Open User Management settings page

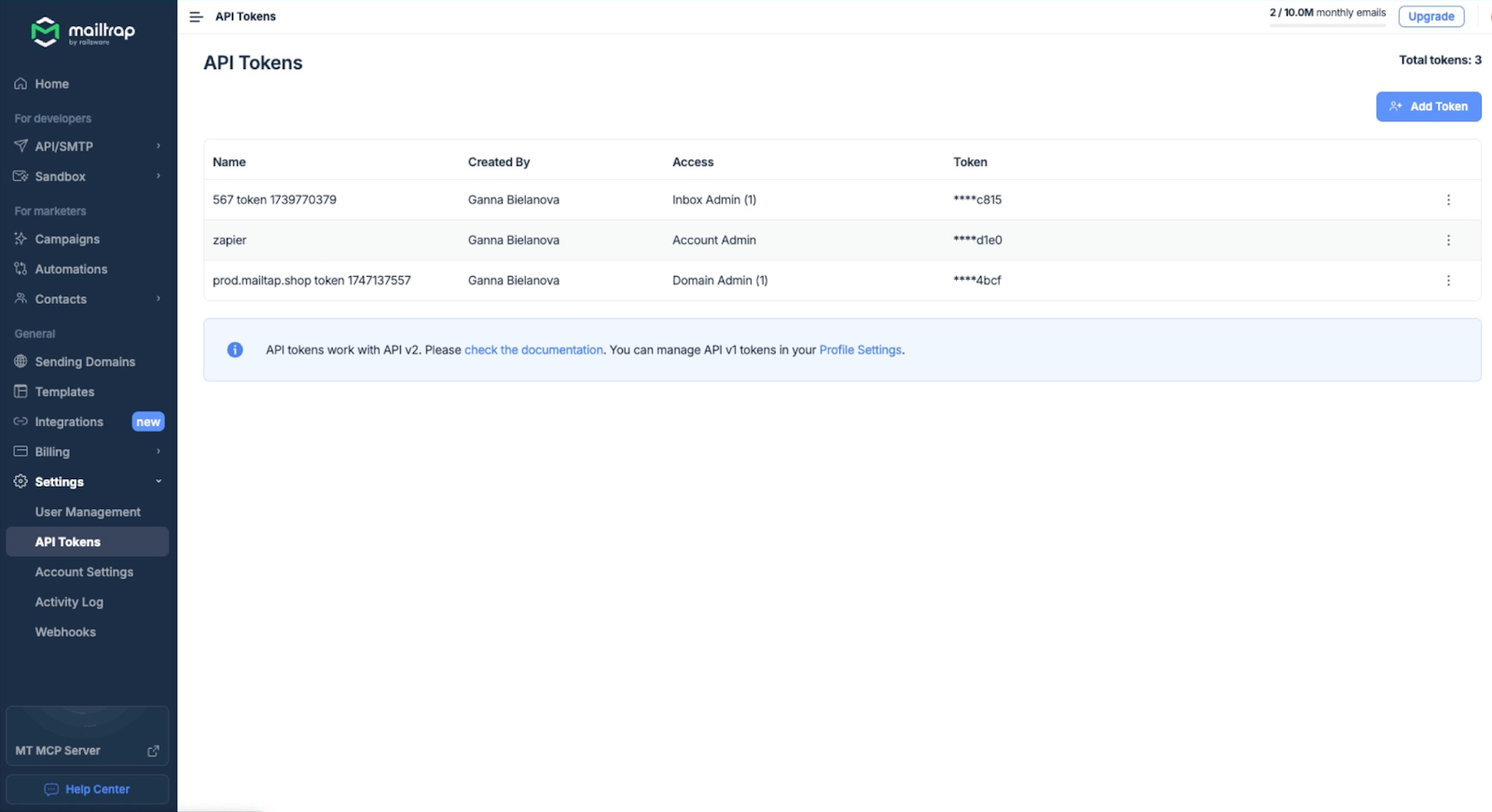pos(88,512)
